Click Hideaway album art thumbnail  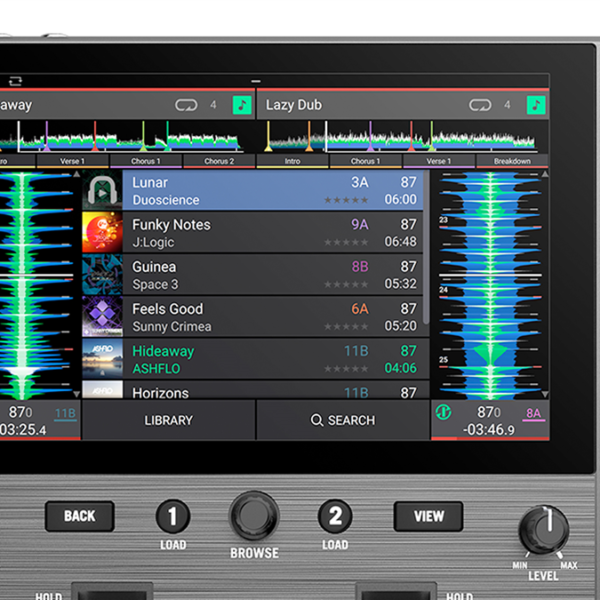[x=102, y=359]
